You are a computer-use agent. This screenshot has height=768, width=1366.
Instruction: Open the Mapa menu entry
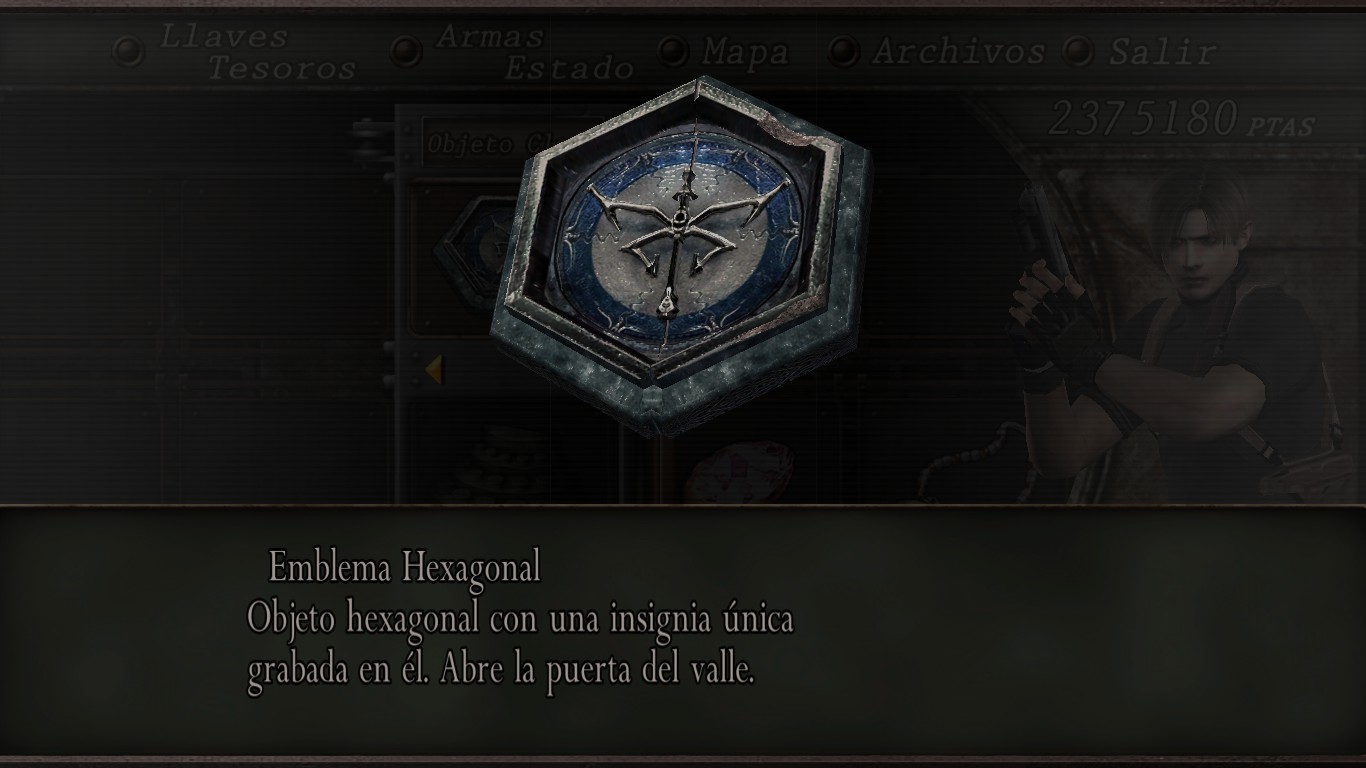(x=745, y=52)
